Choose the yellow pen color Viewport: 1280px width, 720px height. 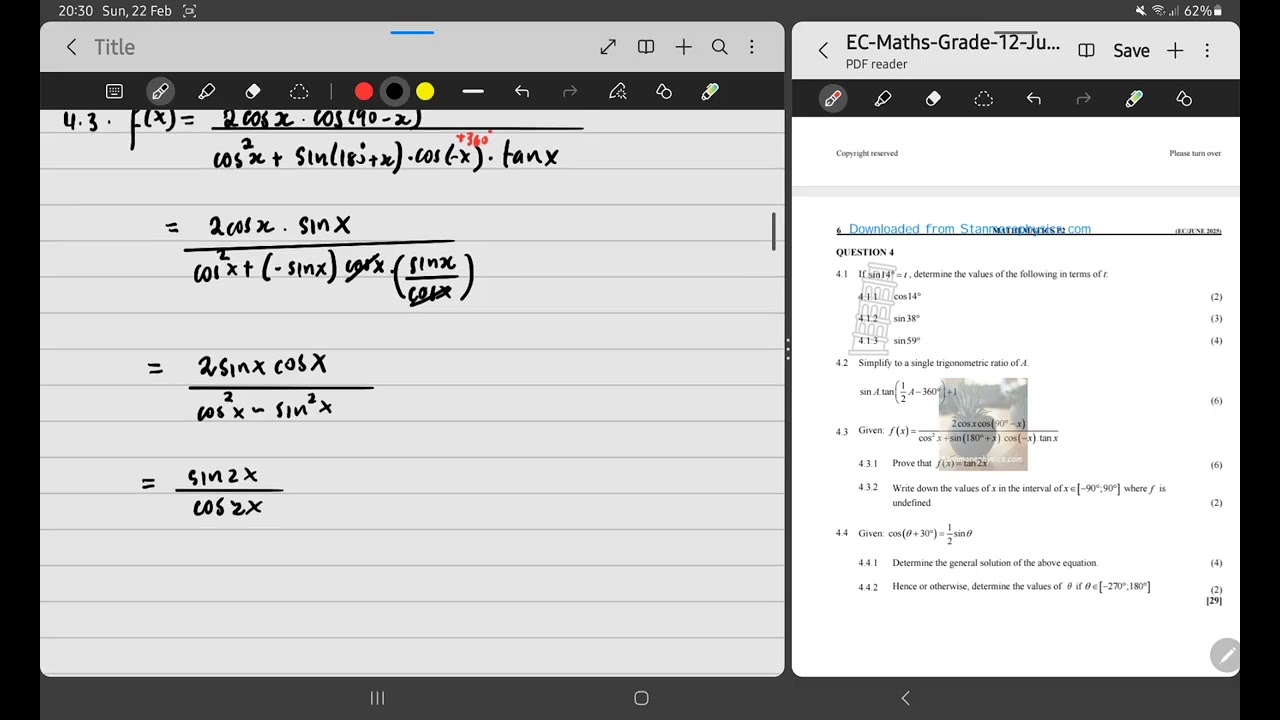425,92
